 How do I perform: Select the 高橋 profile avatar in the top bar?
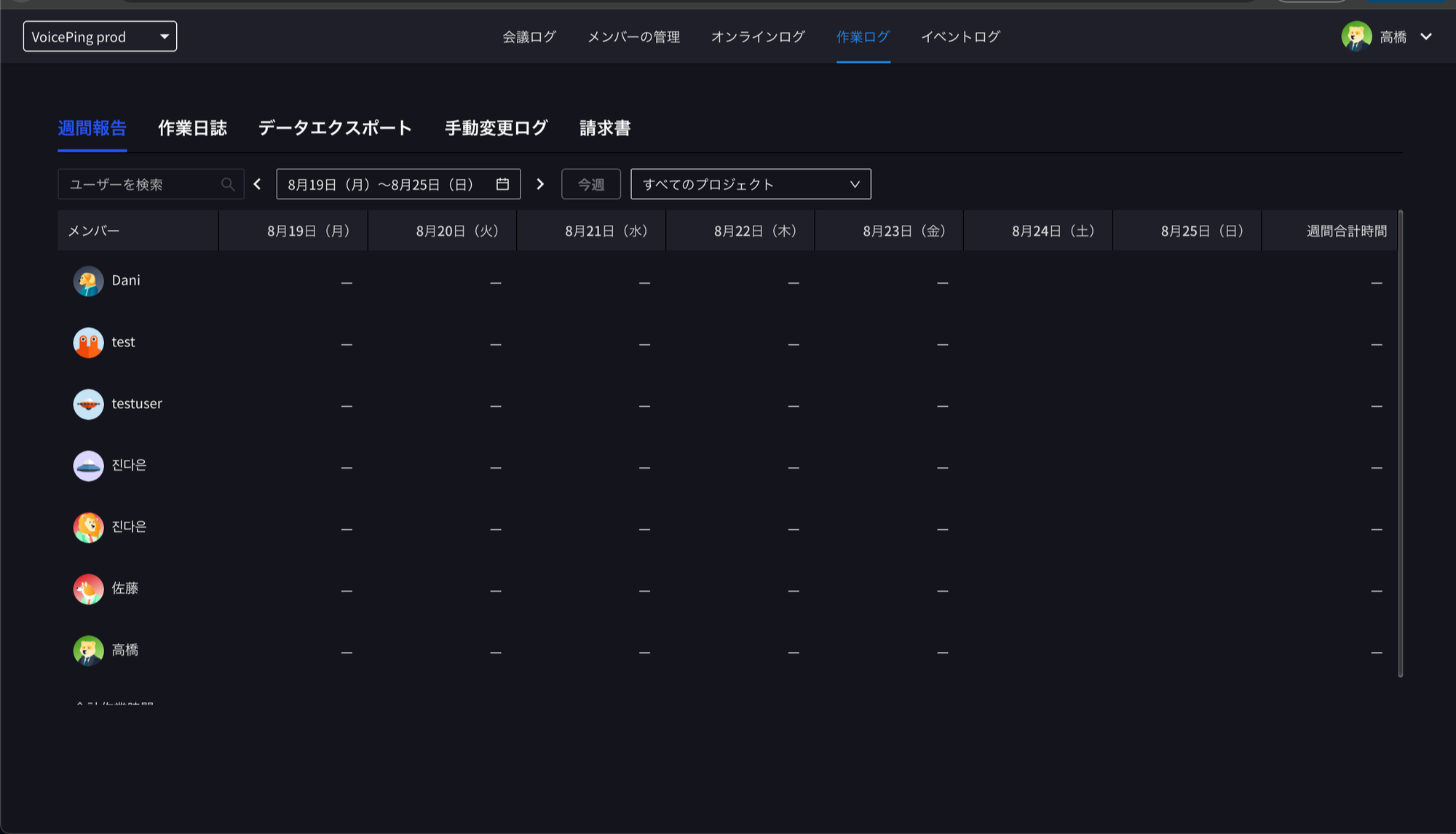coord(1356,36)
